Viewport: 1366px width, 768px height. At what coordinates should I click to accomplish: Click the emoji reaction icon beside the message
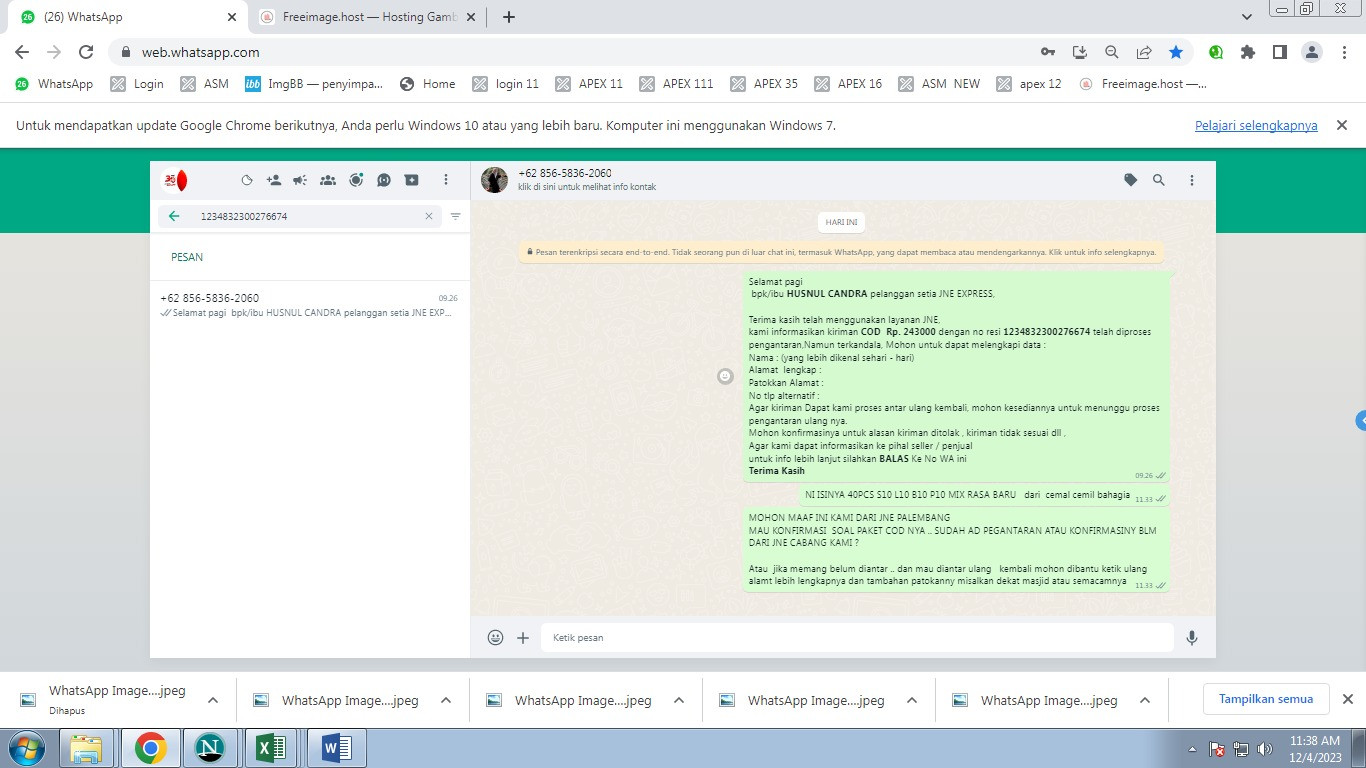726,376
